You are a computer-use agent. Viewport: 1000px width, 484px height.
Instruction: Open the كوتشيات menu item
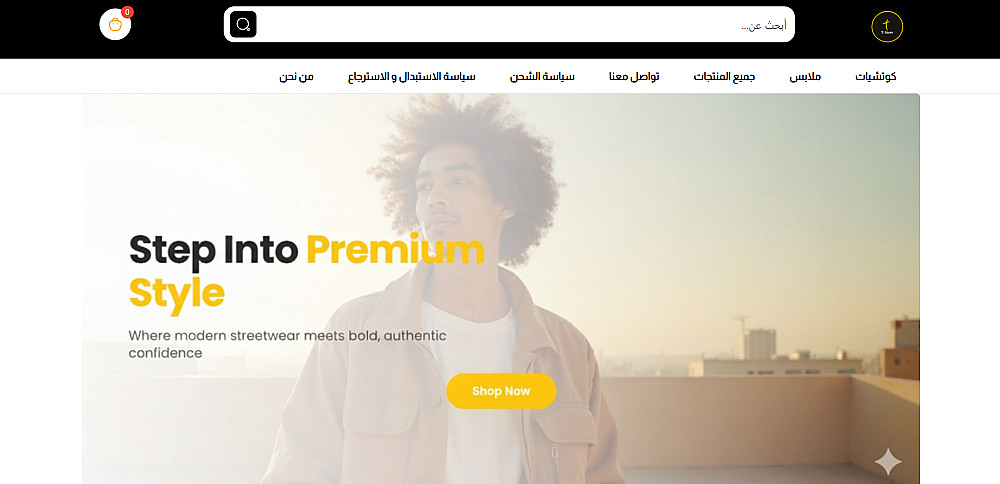coord(876,77)
